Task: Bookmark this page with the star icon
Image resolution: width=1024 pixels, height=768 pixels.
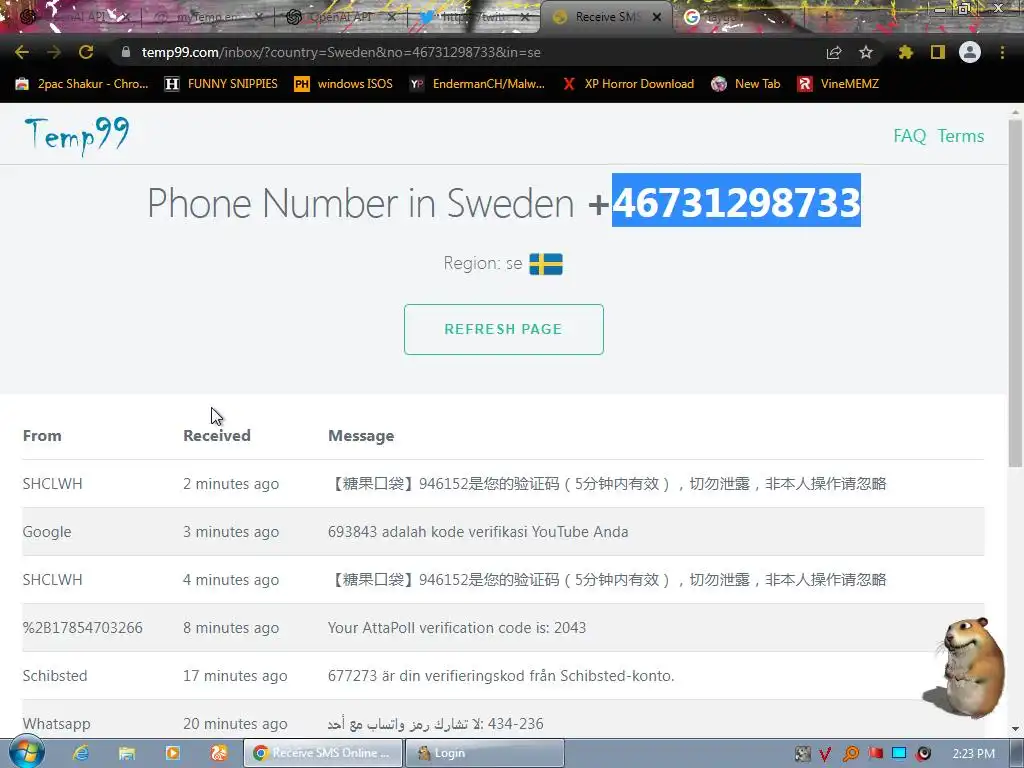Action: click(x=866, y=52)
